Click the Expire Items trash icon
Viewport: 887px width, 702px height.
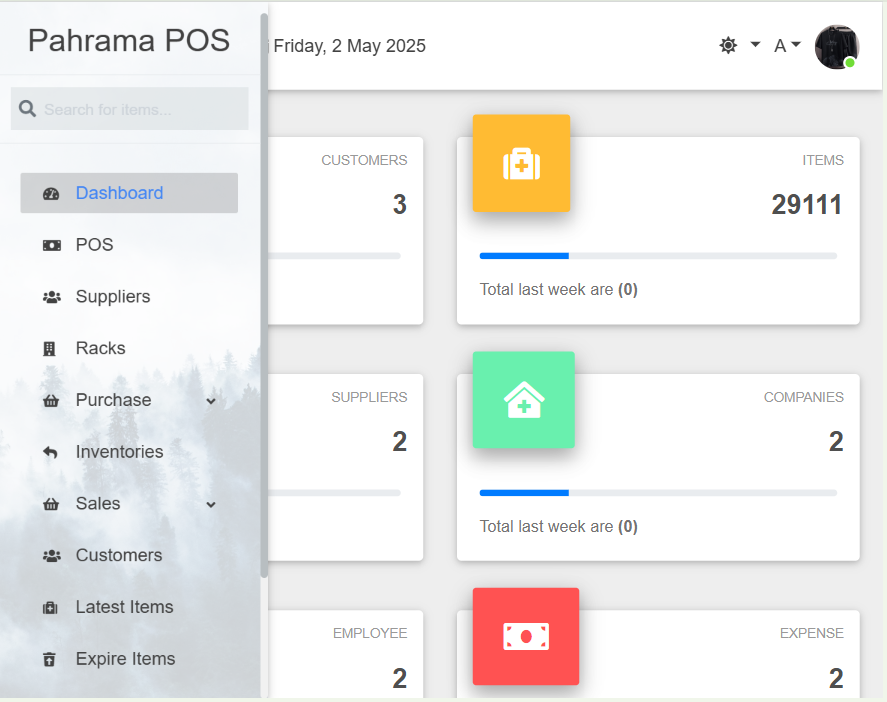click(x=50, y=660)
